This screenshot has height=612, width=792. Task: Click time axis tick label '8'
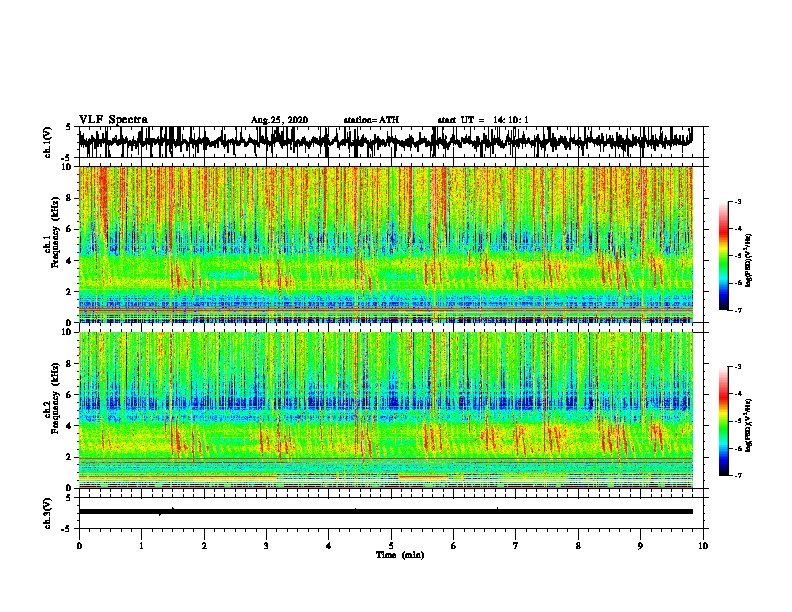tap(578, 546)
